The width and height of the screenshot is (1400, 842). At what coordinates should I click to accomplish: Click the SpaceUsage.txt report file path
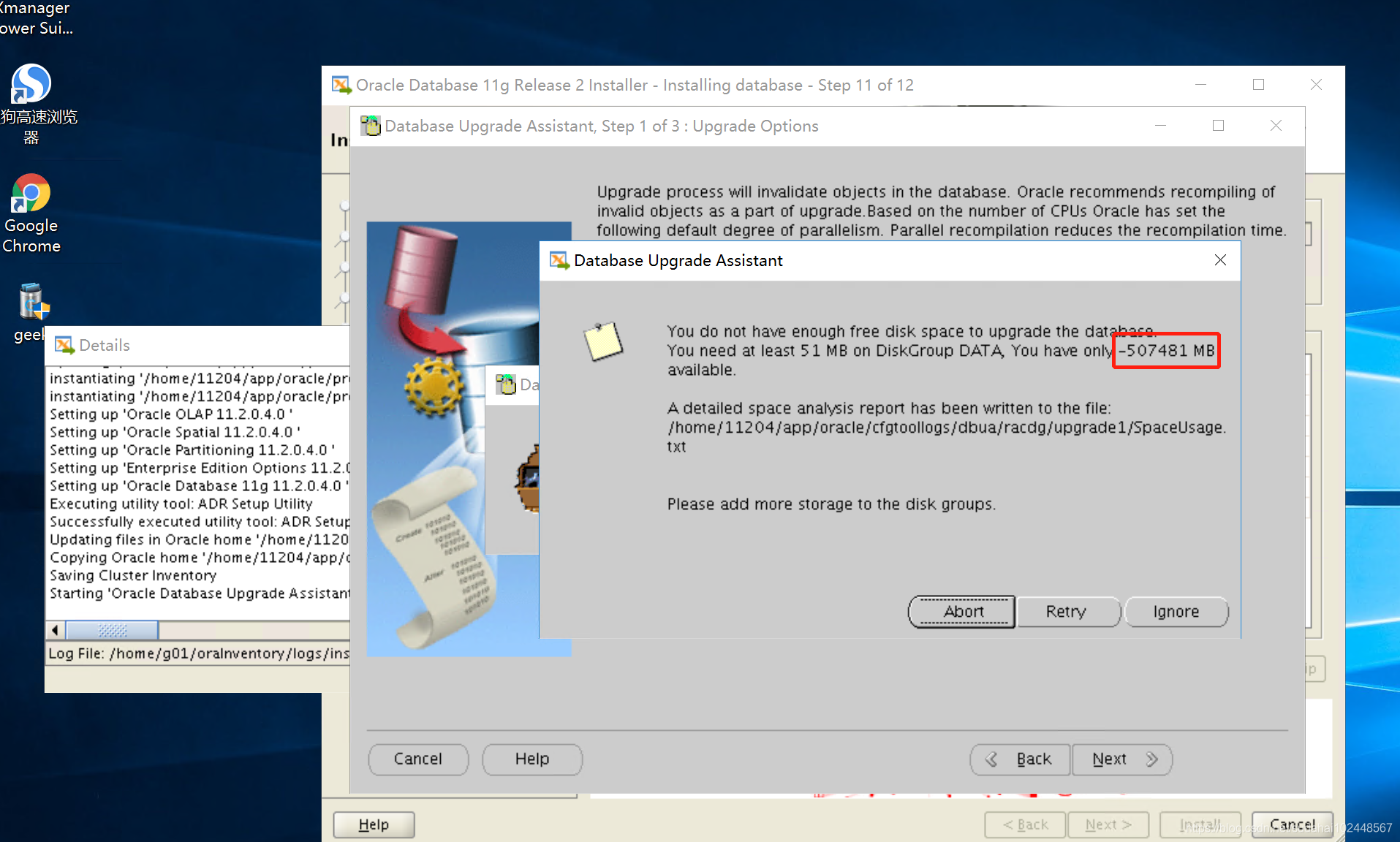pyautogui.click(x=947, y=436)
